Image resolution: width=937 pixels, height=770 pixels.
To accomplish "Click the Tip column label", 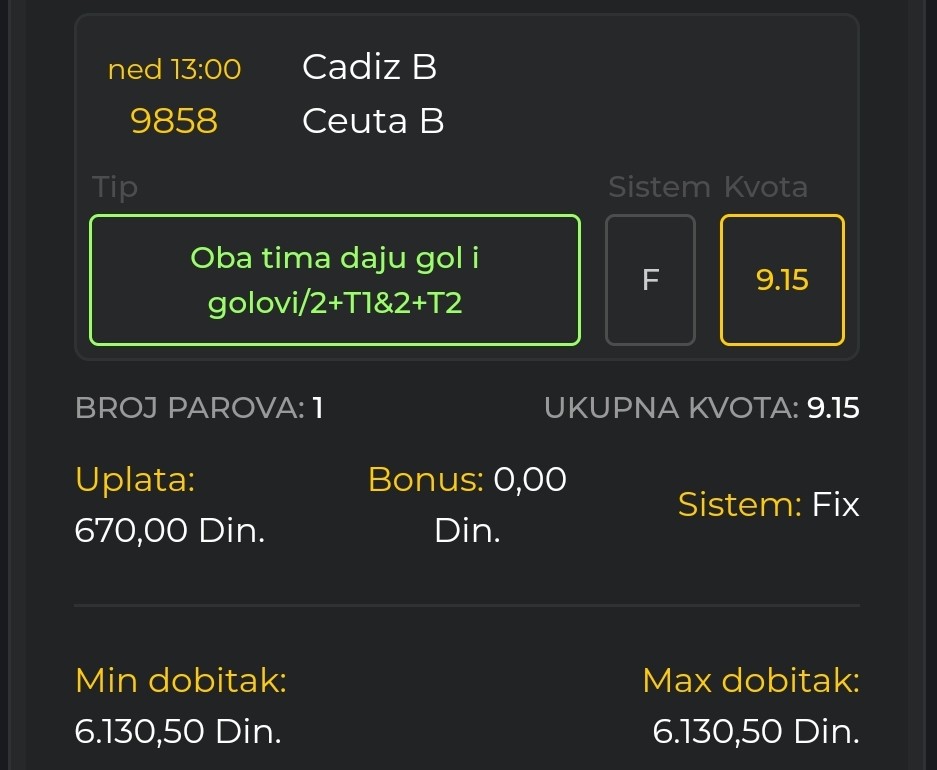I will tap(115, 187).
